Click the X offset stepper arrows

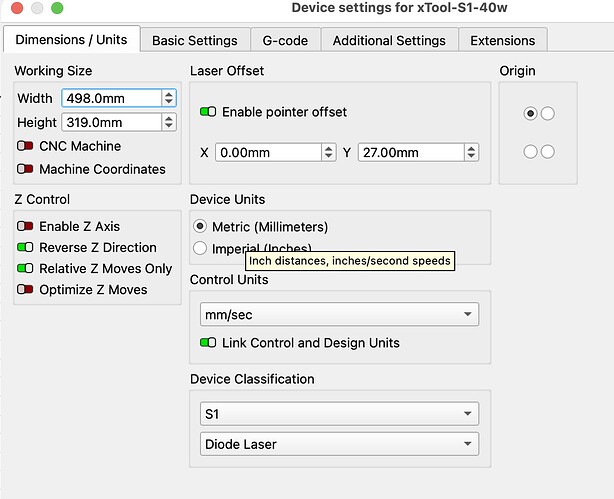329,152
